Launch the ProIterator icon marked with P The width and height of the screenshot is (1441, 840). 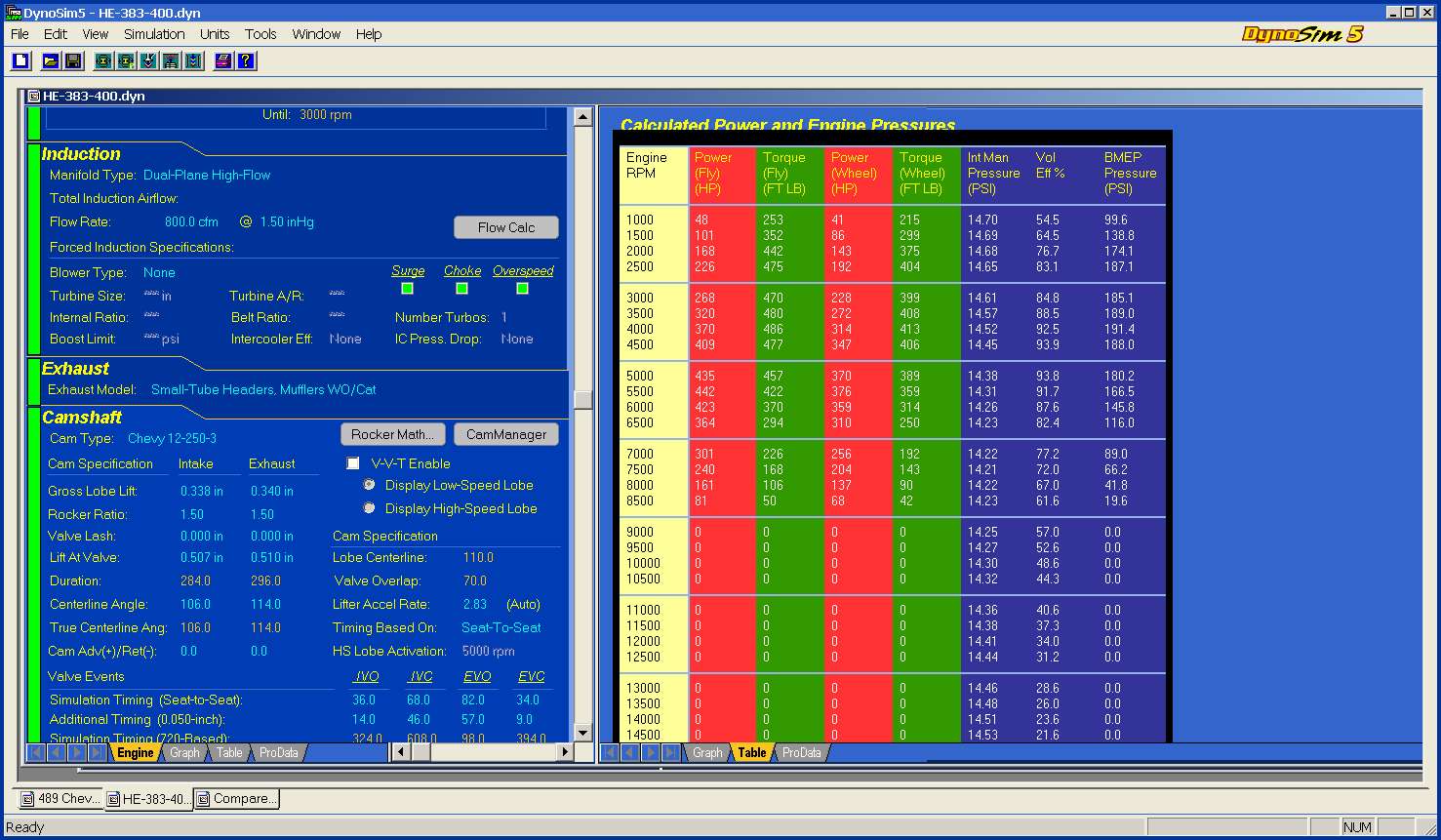coord(125,60)
